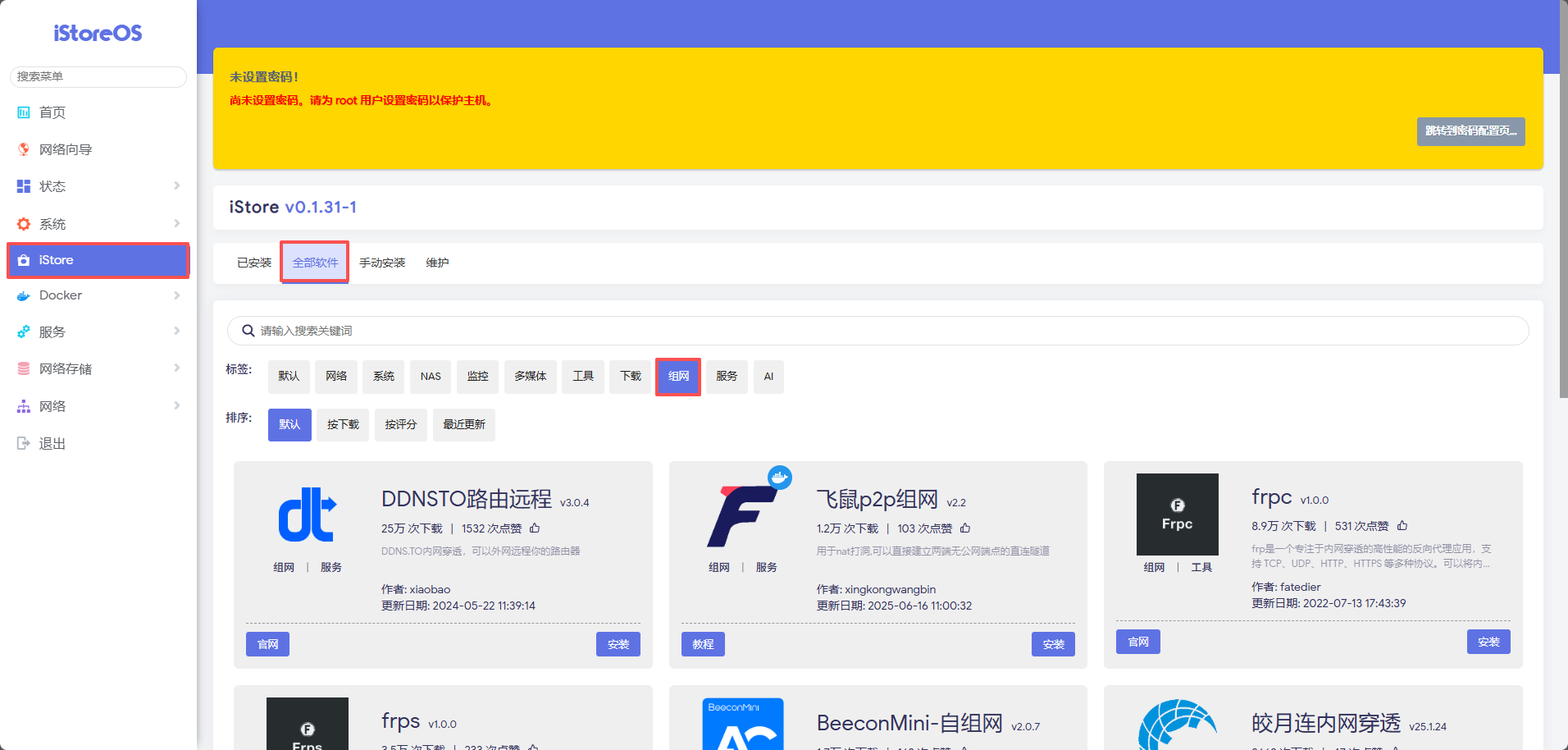This screenshot has width=1568, height=750.
Task: Sort apps by 最近更新
Action: tap(464, 425)
